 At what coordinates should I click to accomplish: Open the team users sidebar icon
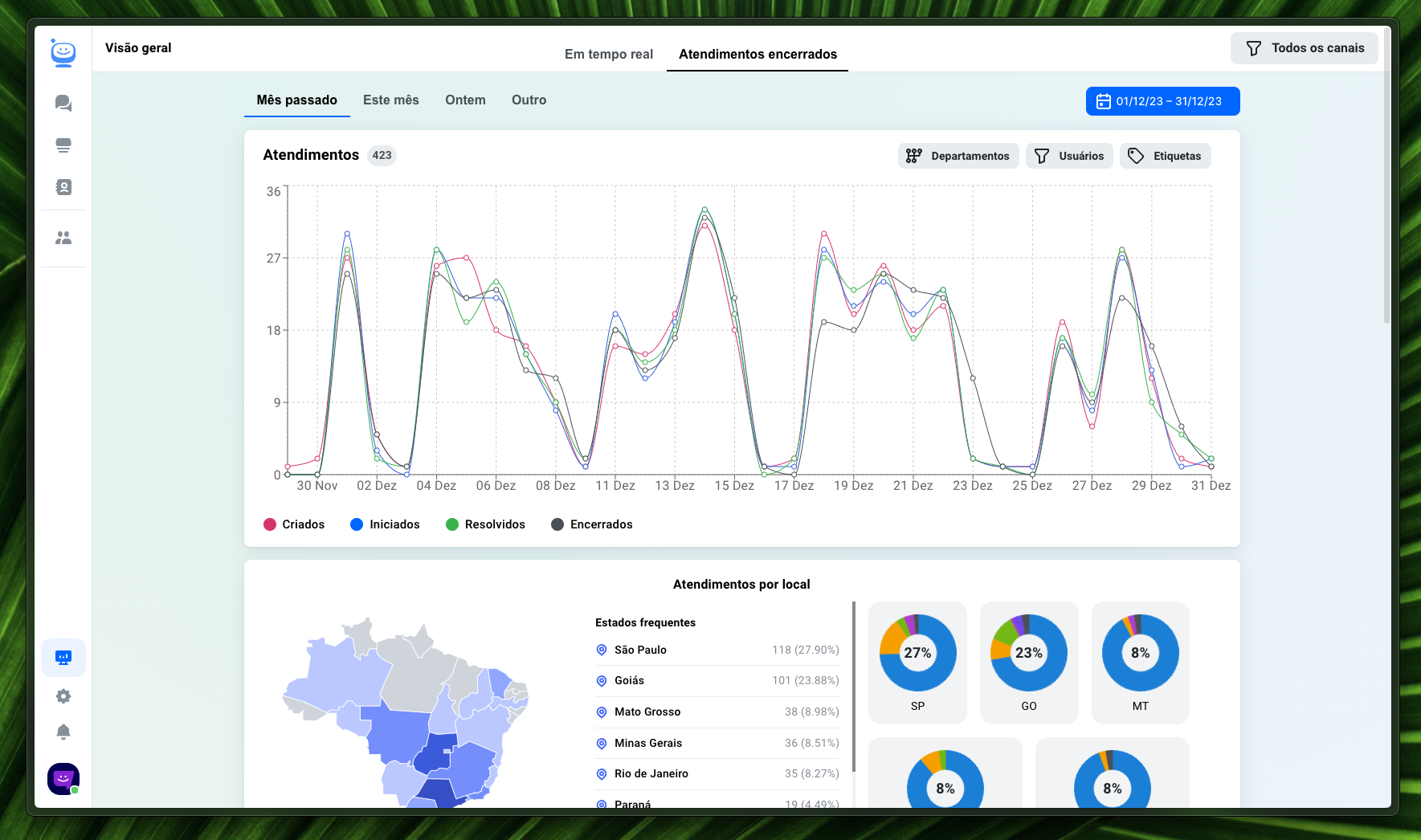pos(63,238)
